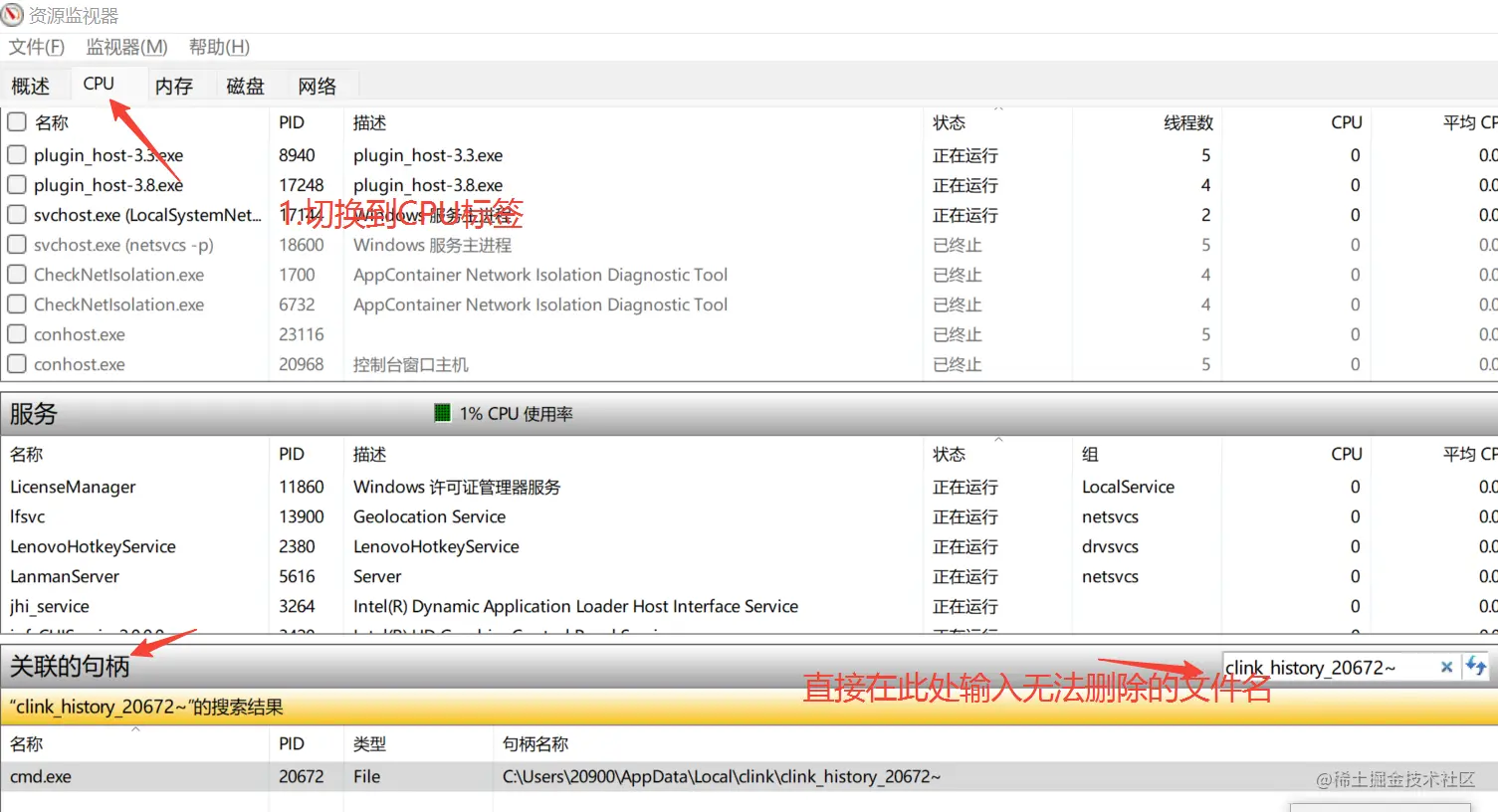Sort handles by 名称 column header

(27, 743)
